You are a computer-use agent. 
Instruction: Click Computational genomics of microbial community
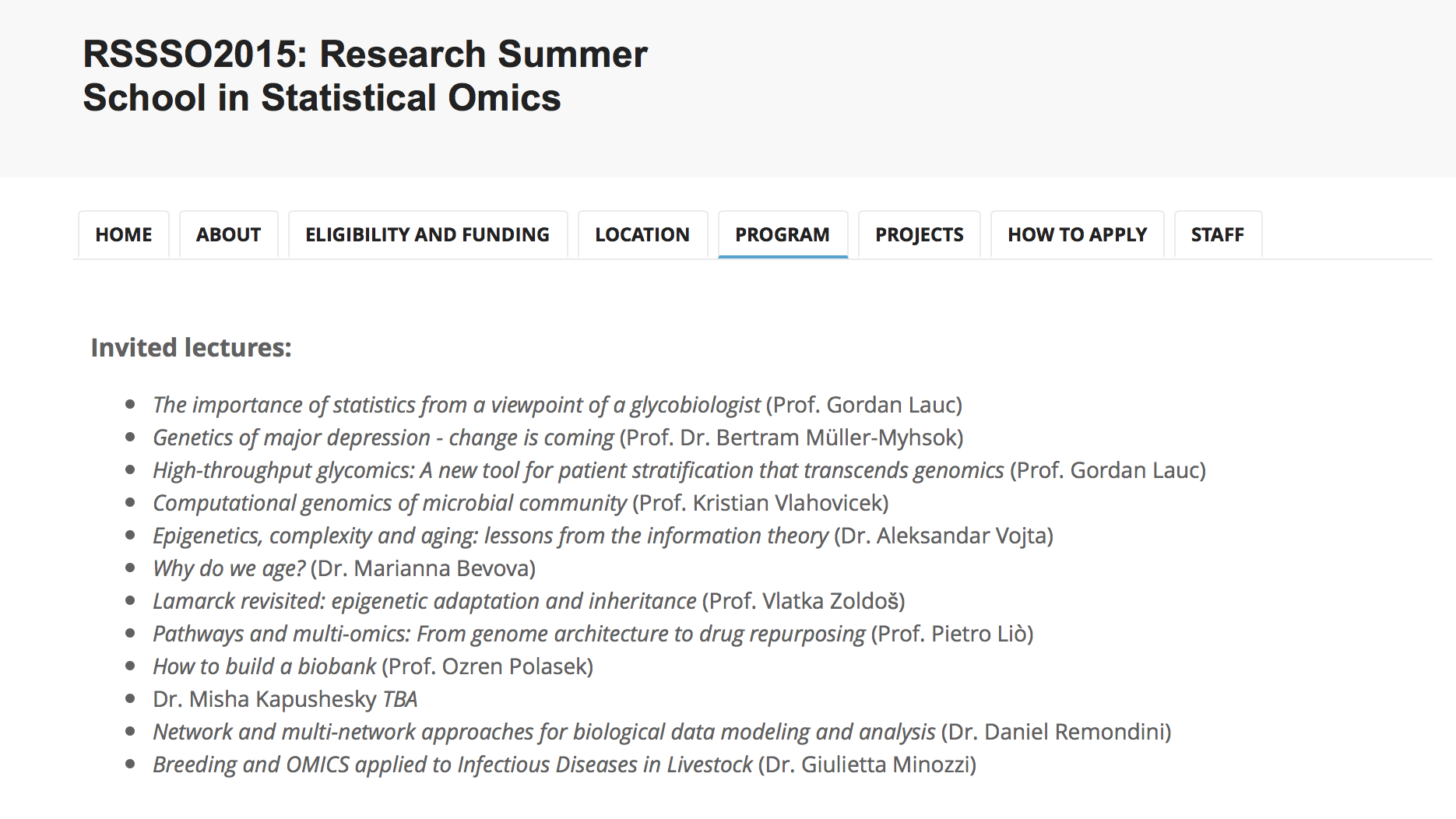click(x=389, y=503)
